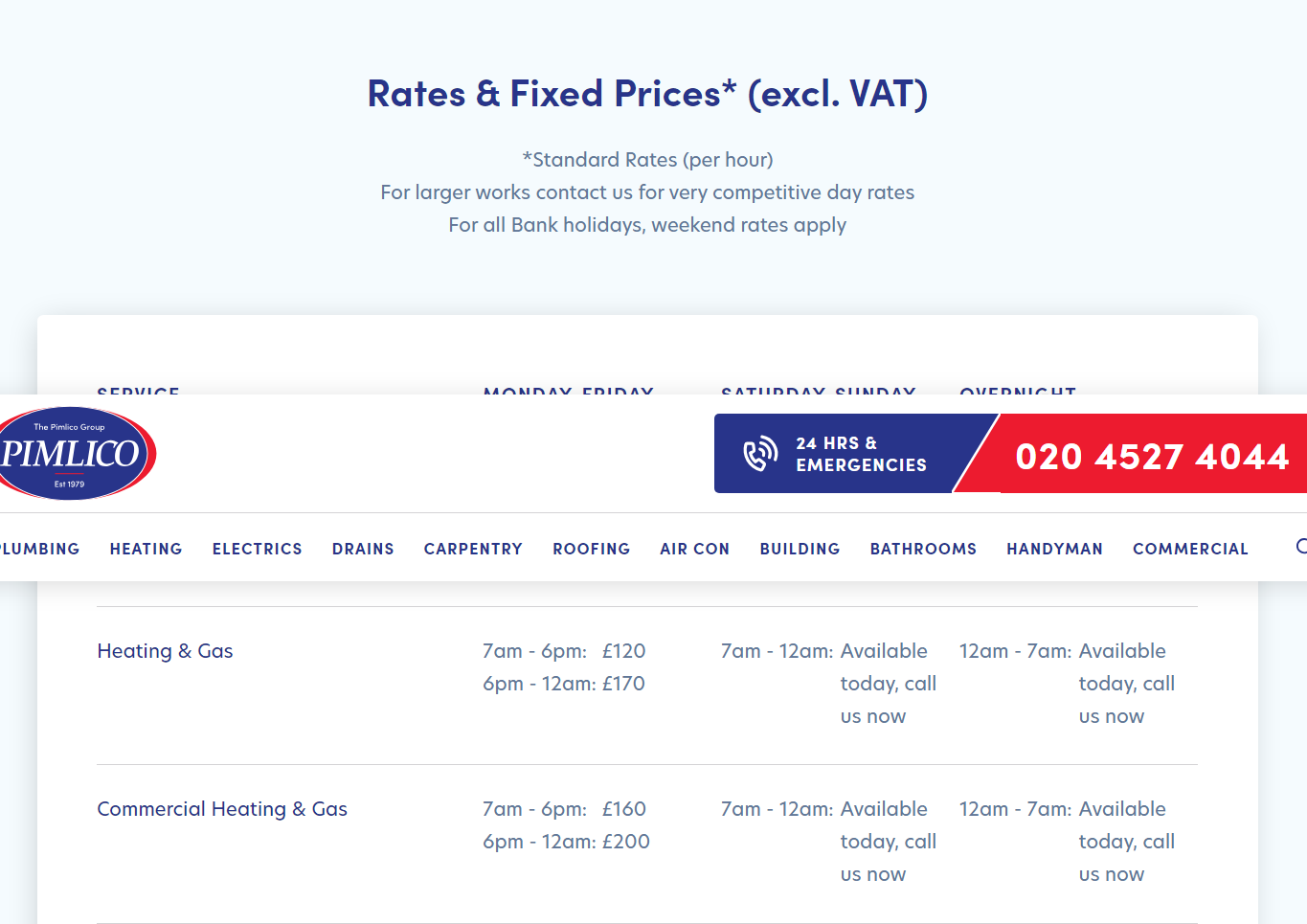
Task: Call the 020 4527 4044 number
Action: pos(1152,457)
